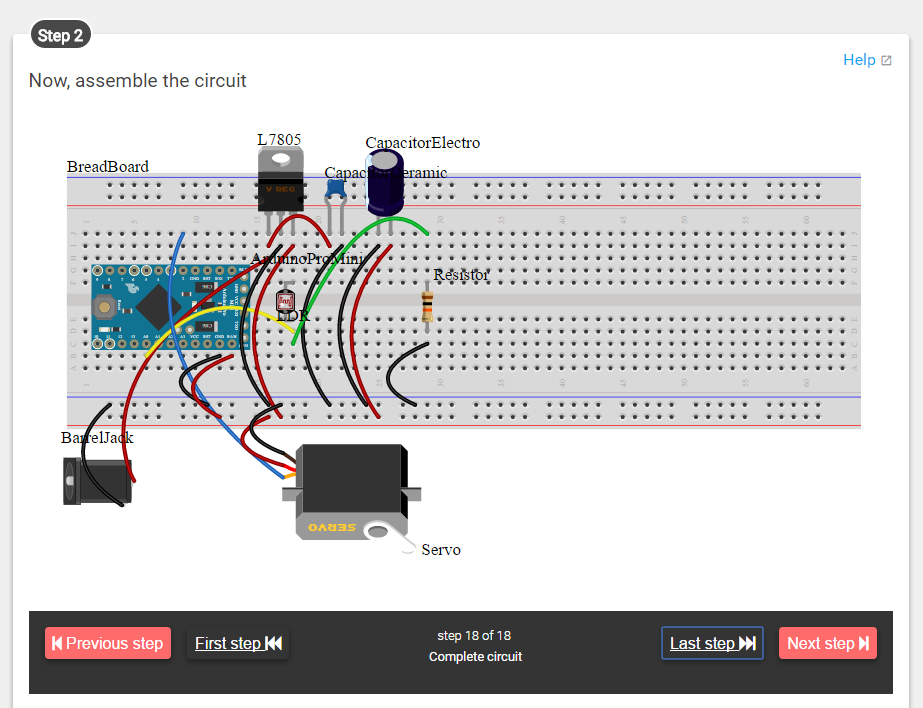This screenshot has width=923, height=708.
Task: Select the L7805 voltage regulator
Action: click(x=280, y=185)
